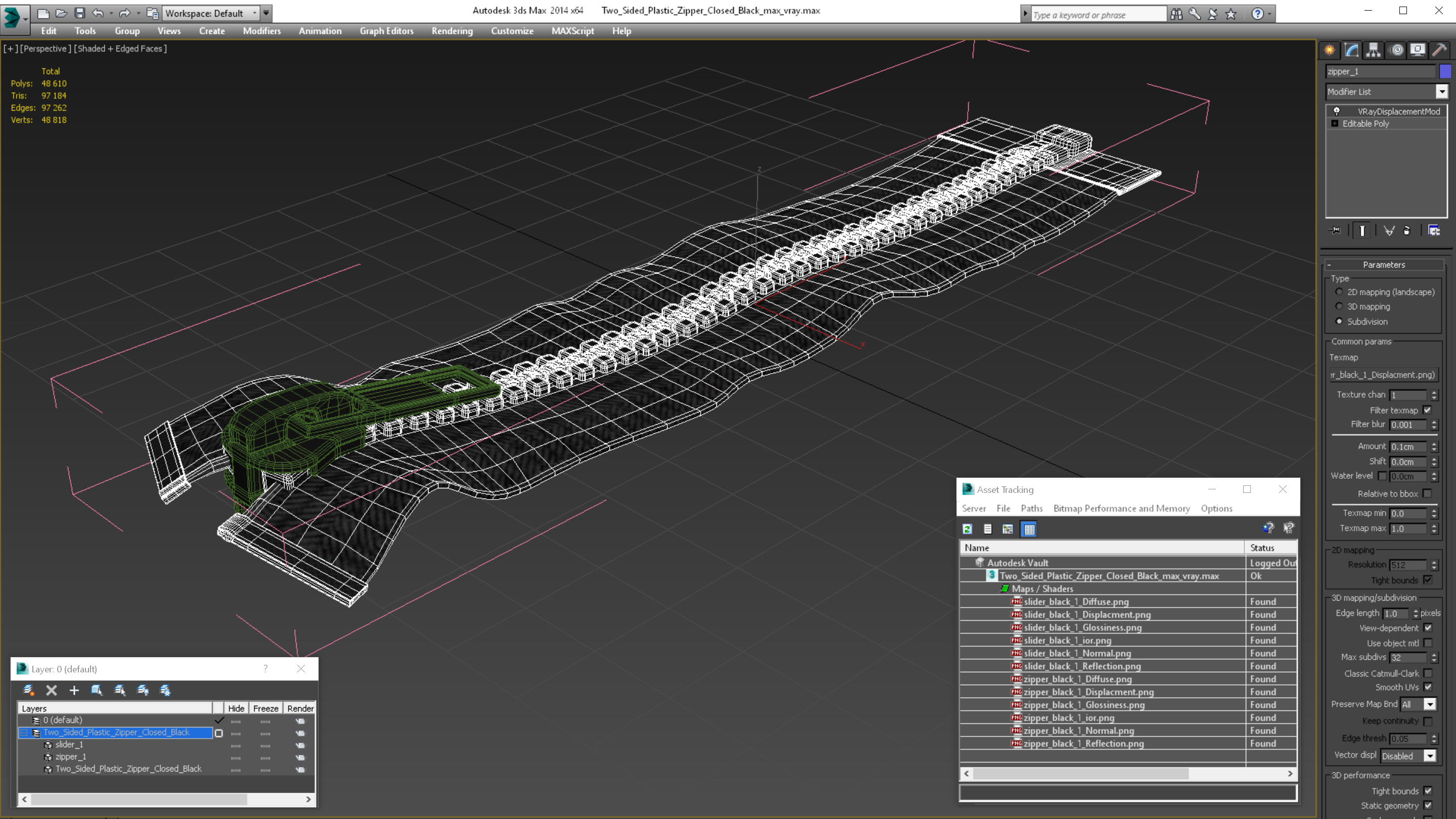Toggle the View-dependent checkbox

tap(1428, 627)
